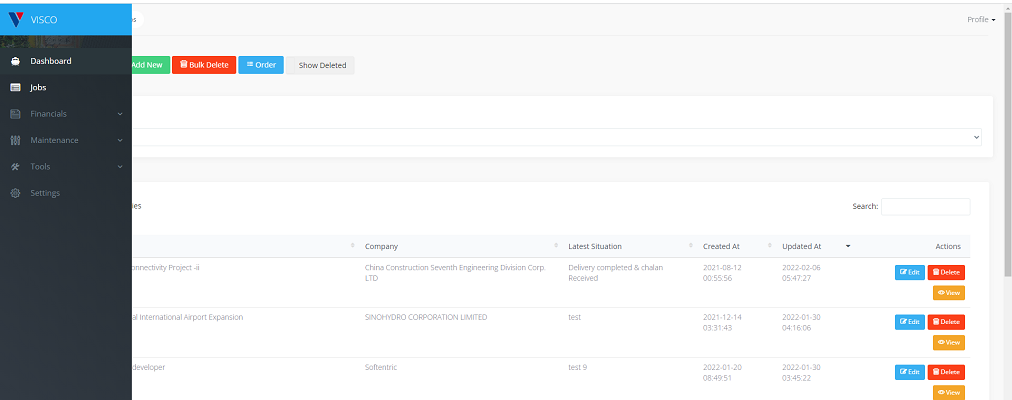Expand the Financials menu chevron
Image resolution: width=1012 pixels, height=400 pixels.
[x=120, y=114]
